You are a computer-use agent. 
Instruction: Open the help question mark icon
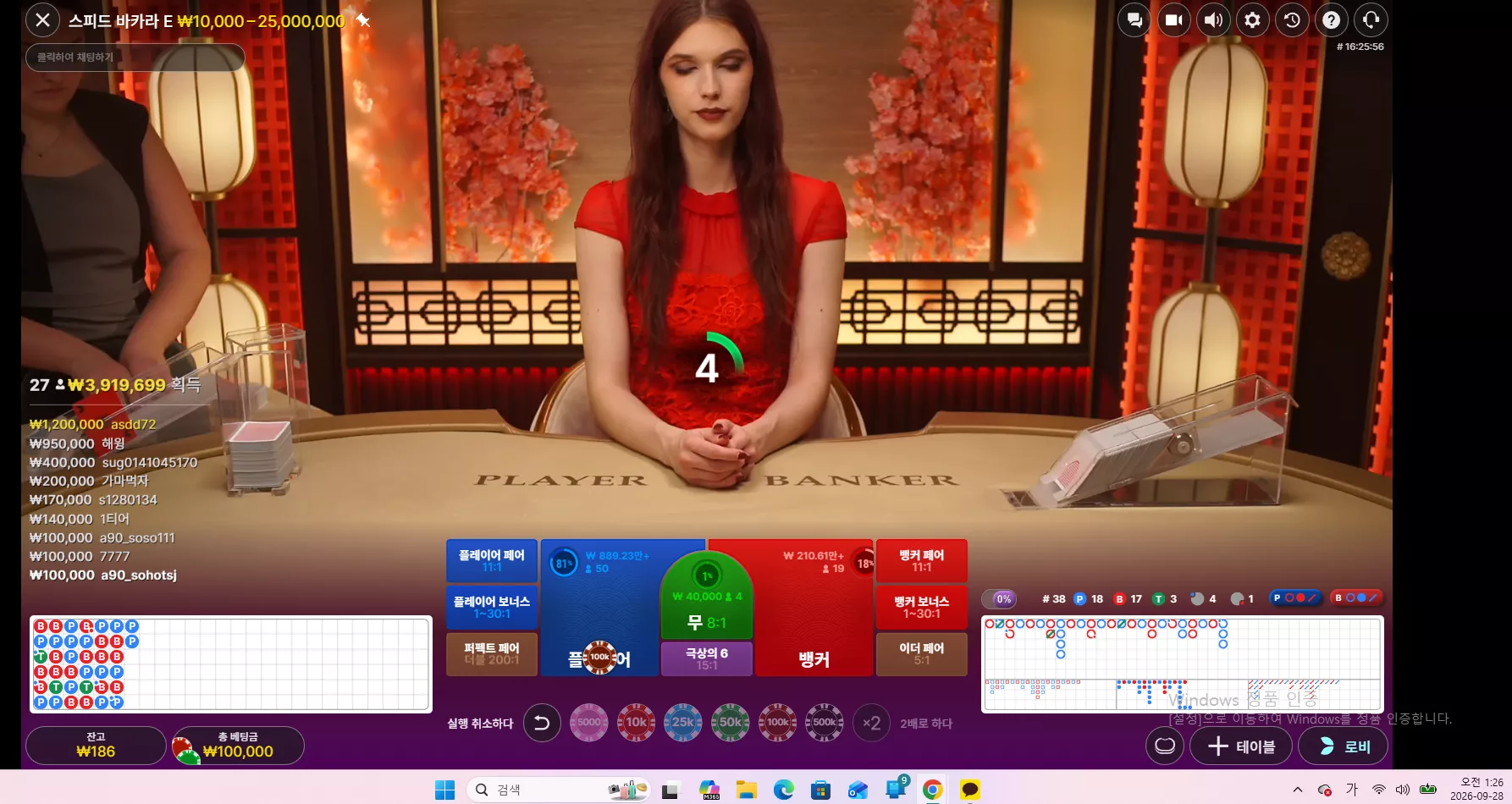(1331, 20)
